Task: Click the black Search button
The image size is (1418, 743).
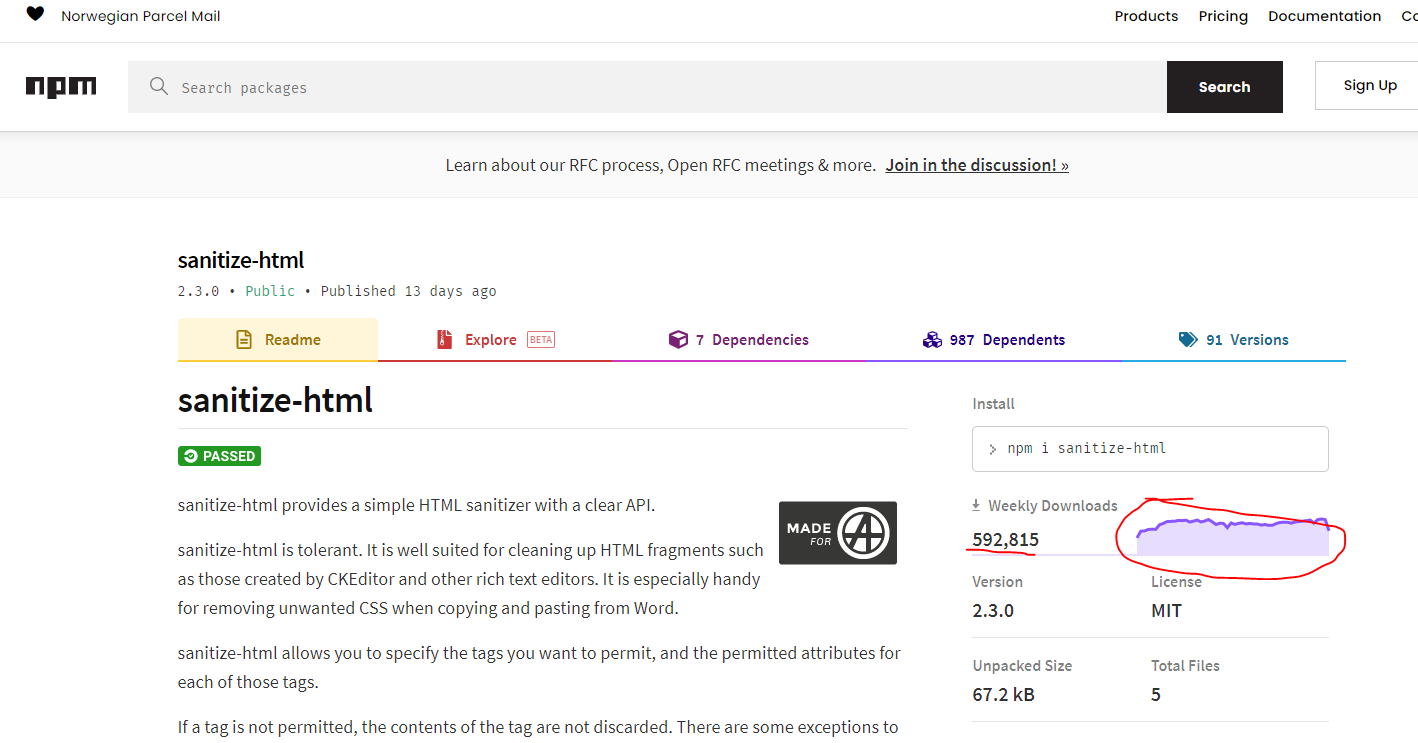Action: point(1224,87)
